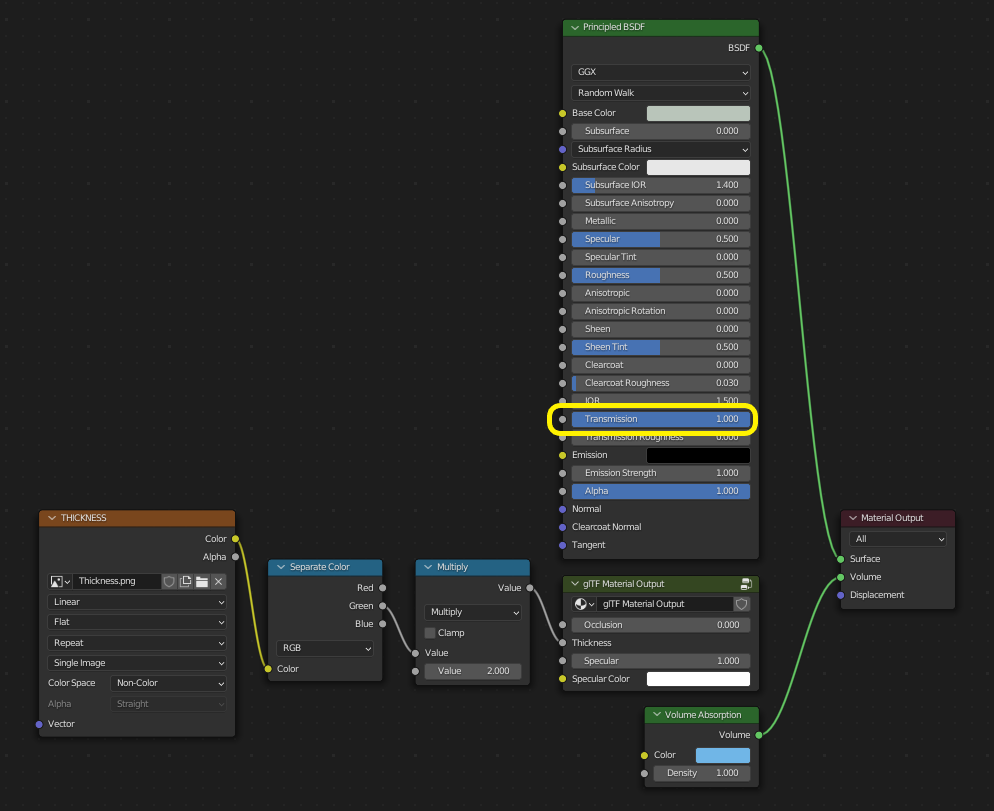Open a new image using the folder icon
This screenshot has width=994, height=811.
201,581
